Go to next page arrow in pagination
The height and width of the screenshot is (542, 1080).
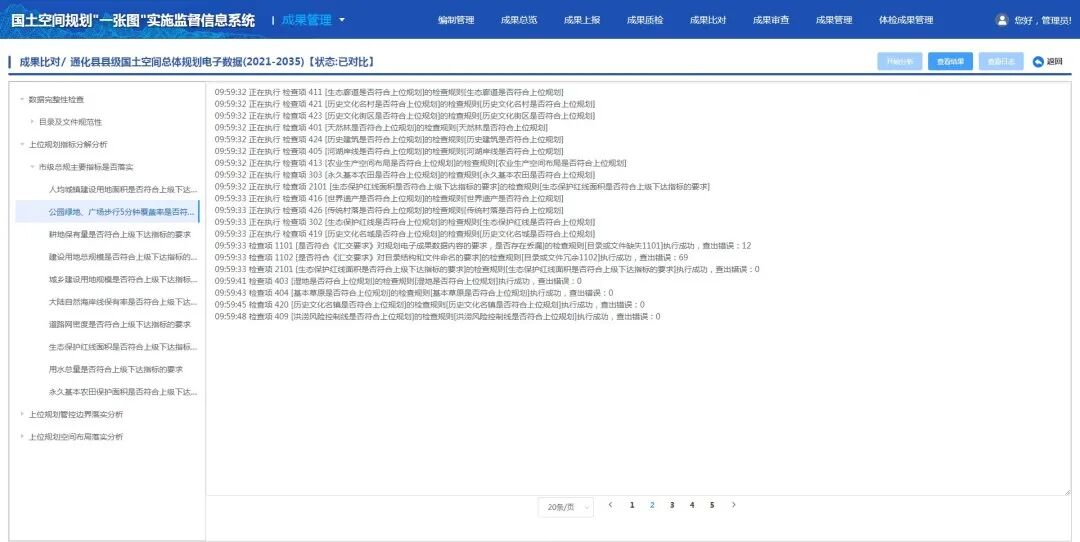734,505
